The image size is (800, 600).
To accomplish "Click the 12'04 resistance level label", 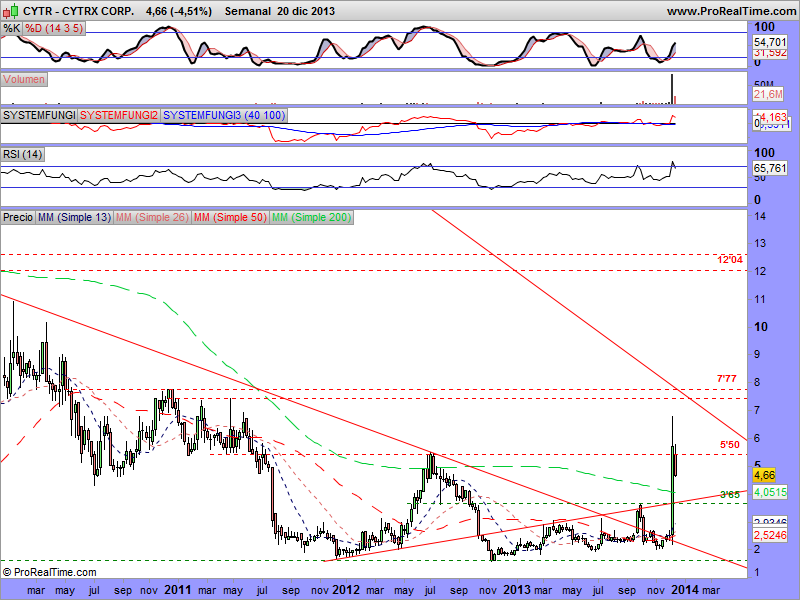I will coord(730,260).
